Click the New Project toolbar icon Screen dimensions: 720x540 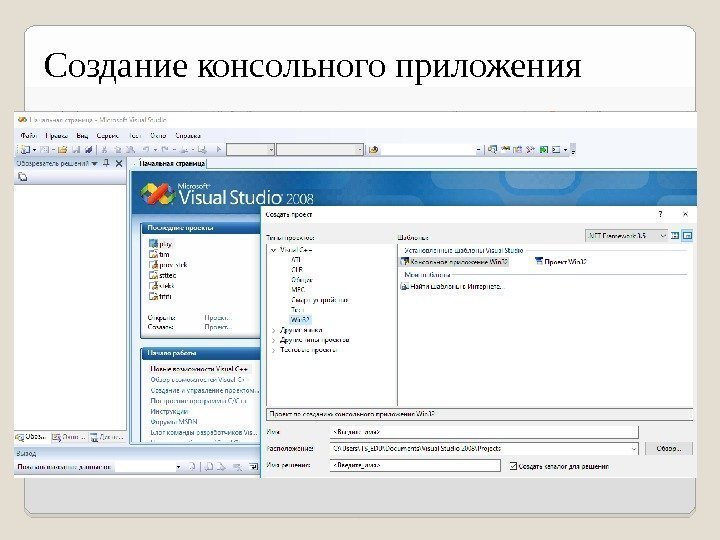(x=24, y=150)
